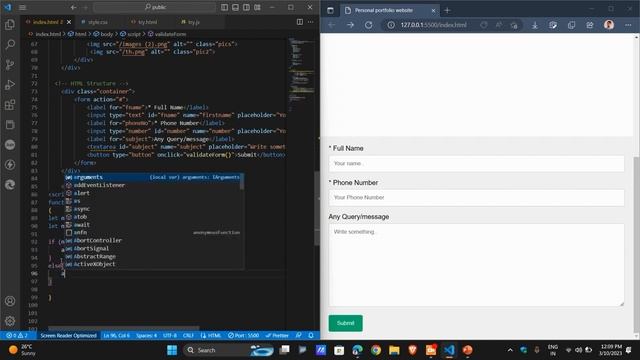Open the Search view in activity bar
The image size is (640, 360).
(10, 44)
